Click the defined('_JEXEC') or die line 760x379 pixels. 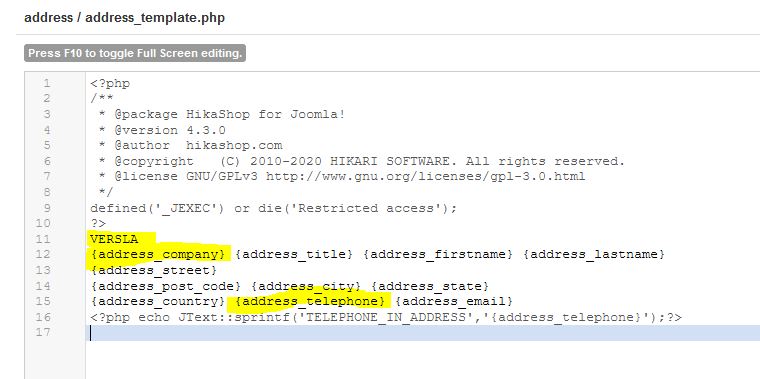pyautogui.click(x=274, y=208)
